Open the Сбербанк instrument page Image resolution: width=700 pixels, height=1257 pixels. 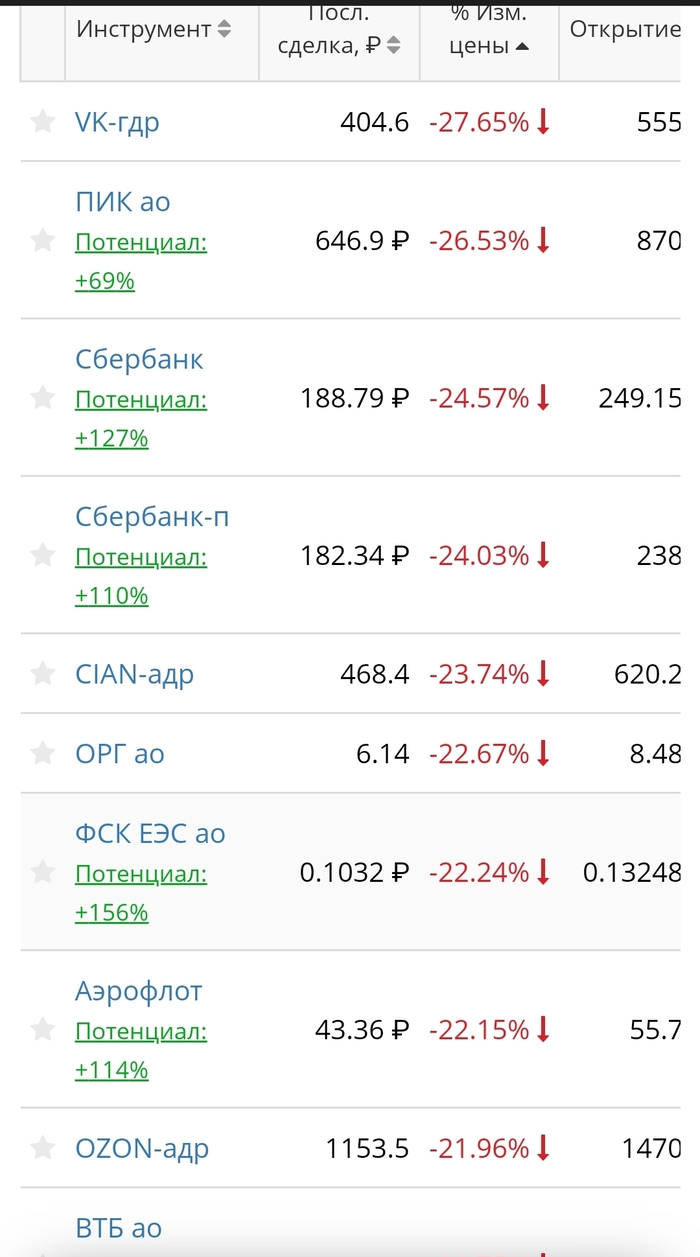click(x=139, y=358)
